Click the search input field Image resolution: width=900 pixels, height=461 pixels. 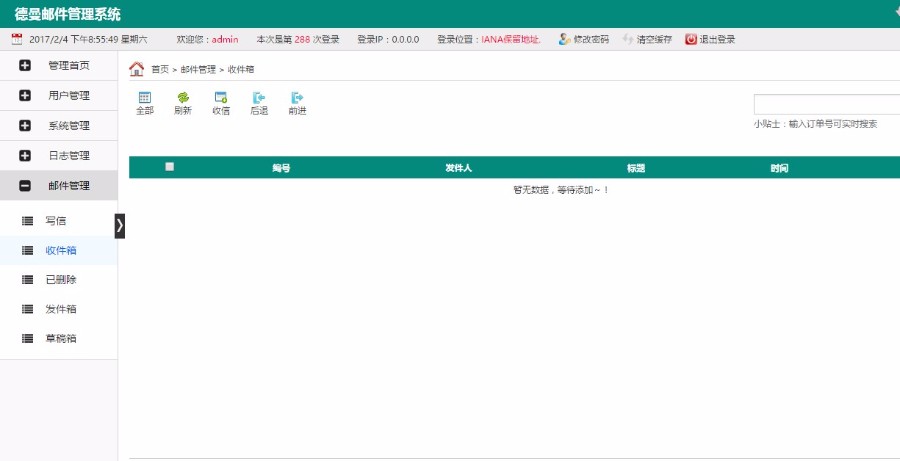(x=827, y=104)
